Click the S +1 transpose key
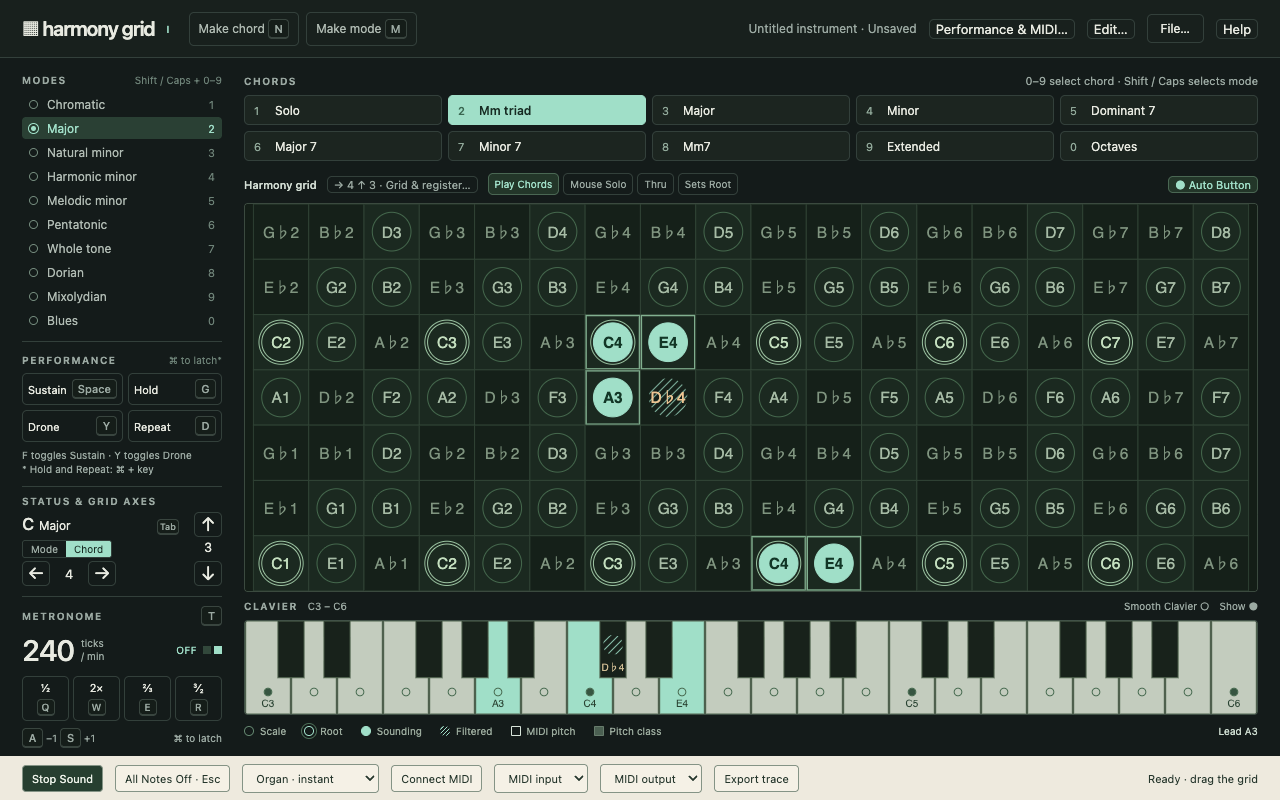The image size is (1280, 800). coord(70,738)
